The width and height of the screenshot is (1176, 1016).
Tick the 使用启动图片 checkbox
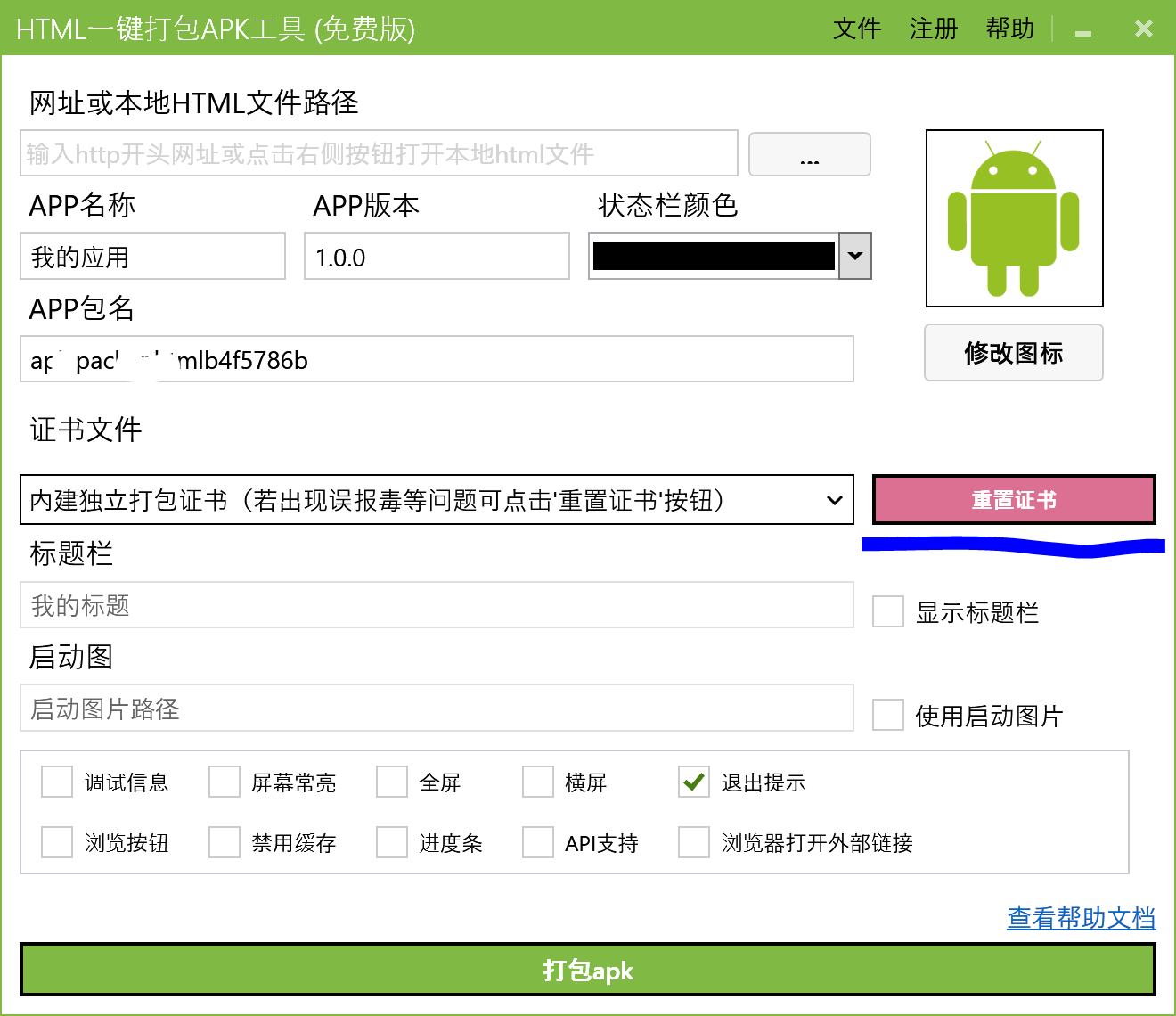(x=888, y=716)
